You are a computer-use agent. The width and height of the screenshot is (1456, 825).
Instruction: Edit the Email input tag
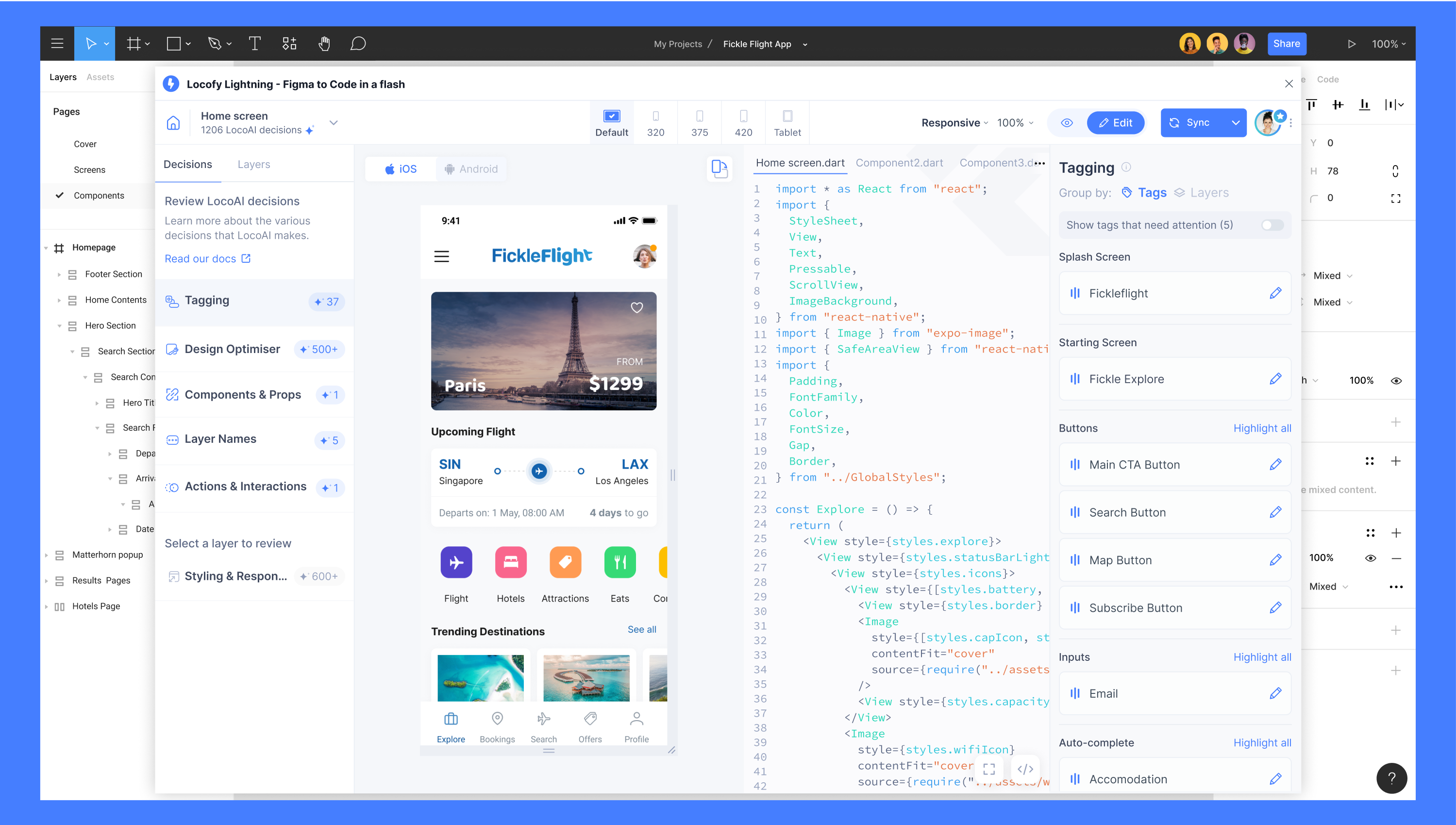point(1275,693)
